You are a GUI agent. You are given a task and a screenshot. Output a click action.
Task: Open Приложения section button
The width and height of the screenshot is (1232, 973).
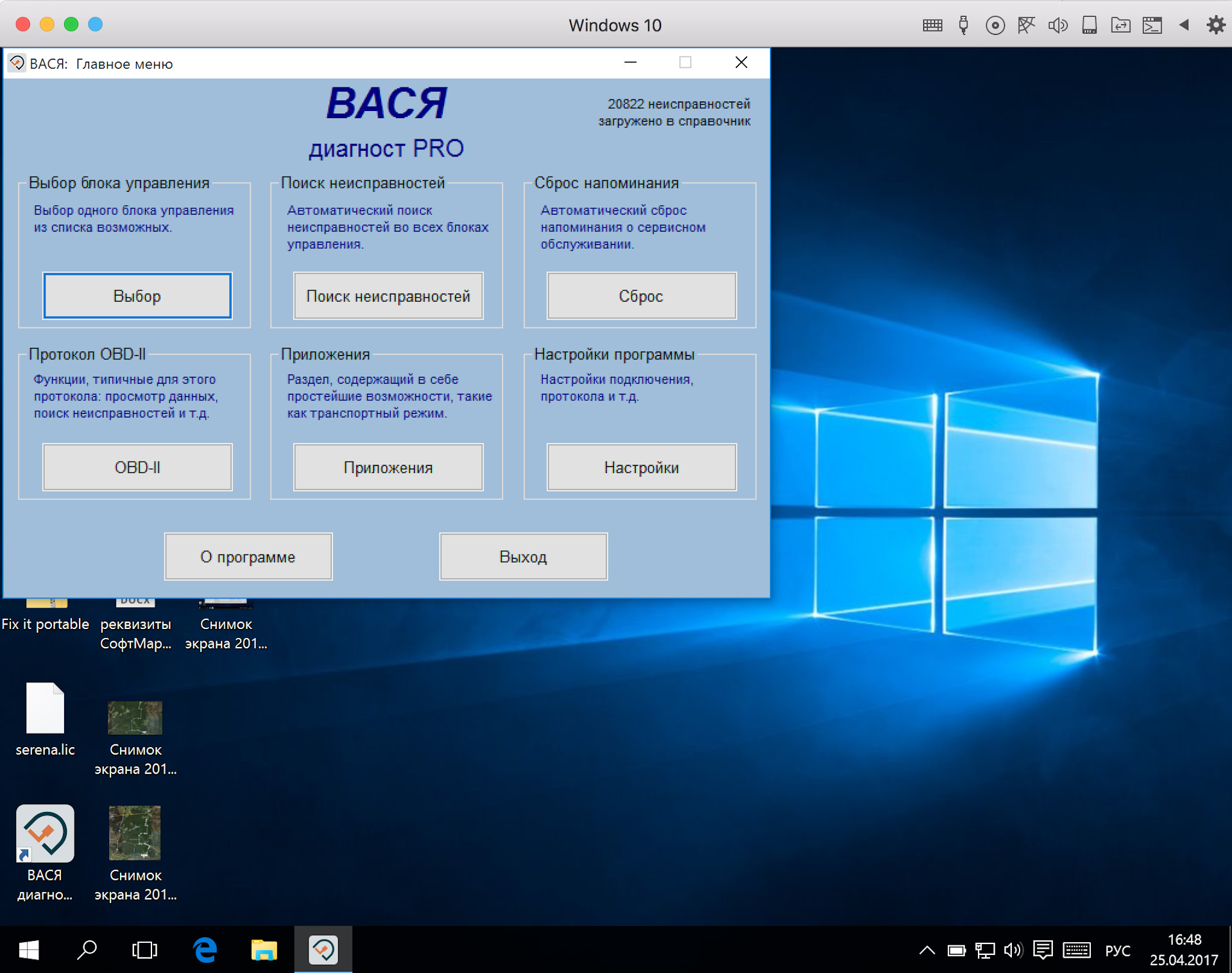388,467
